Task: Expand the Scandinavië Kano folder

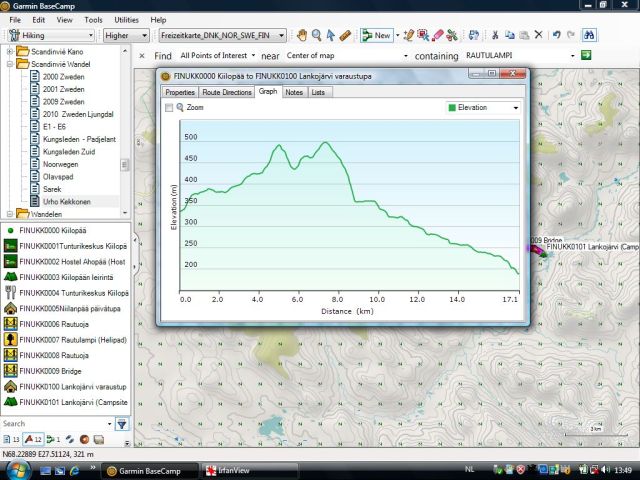Action: pos(10,51)
